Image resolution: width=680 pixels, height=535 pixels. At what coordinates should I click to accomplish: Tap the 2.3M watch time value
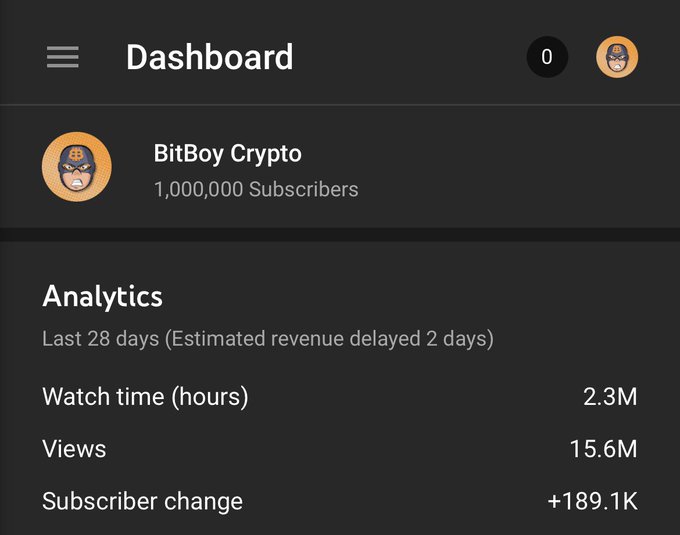610,397
